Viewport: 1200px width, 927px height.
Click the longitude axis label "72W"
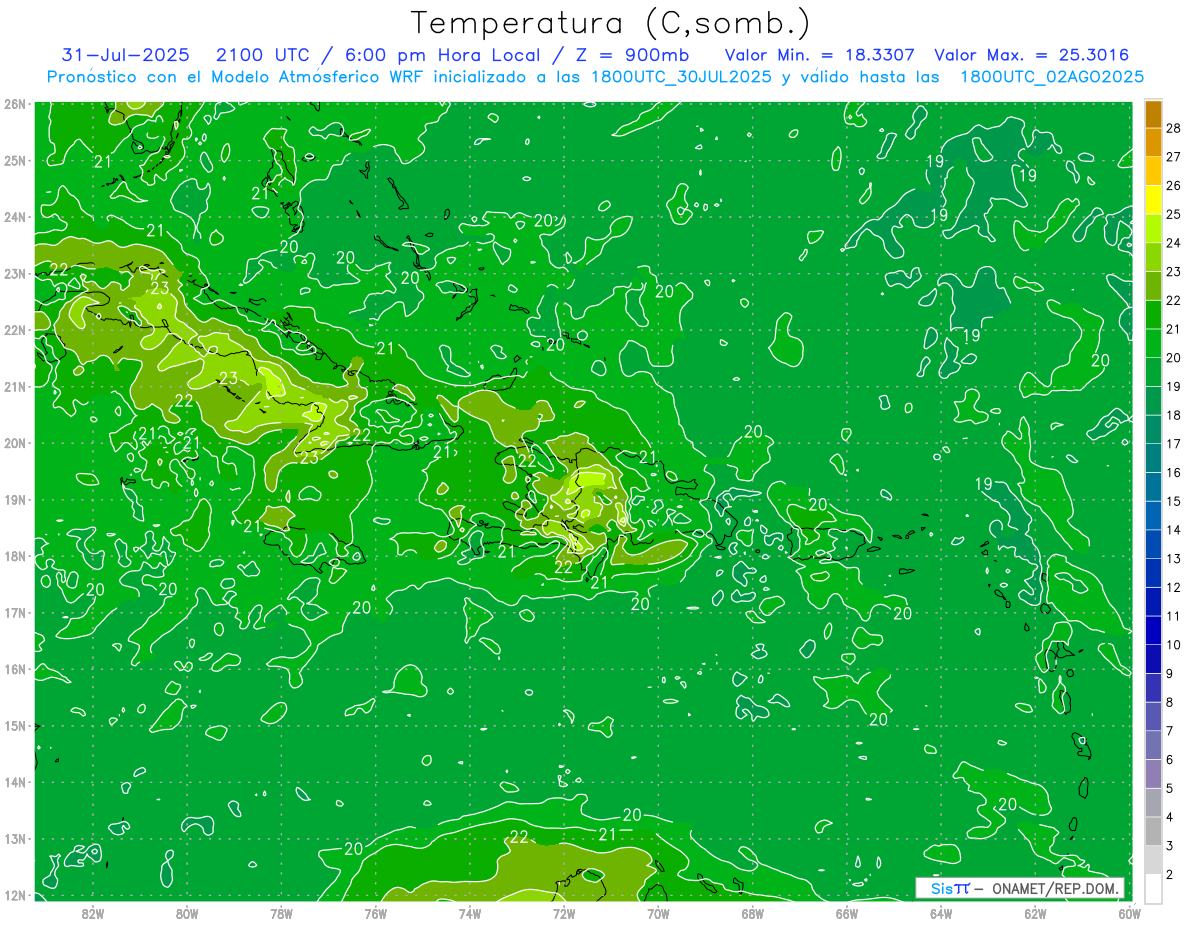[564, 913]
